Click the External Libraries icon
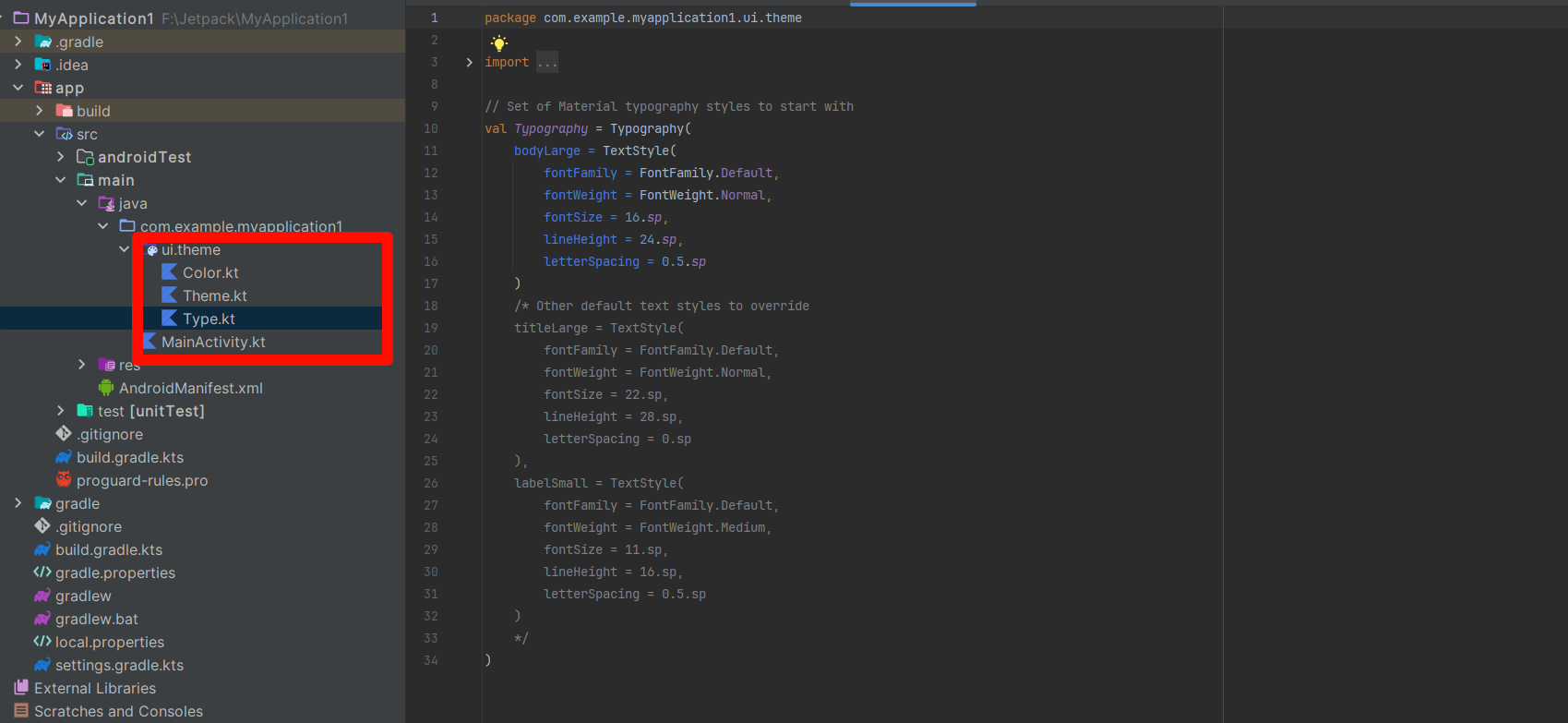1568x723 pixels. pyautogui.click(x=21, y=688)
